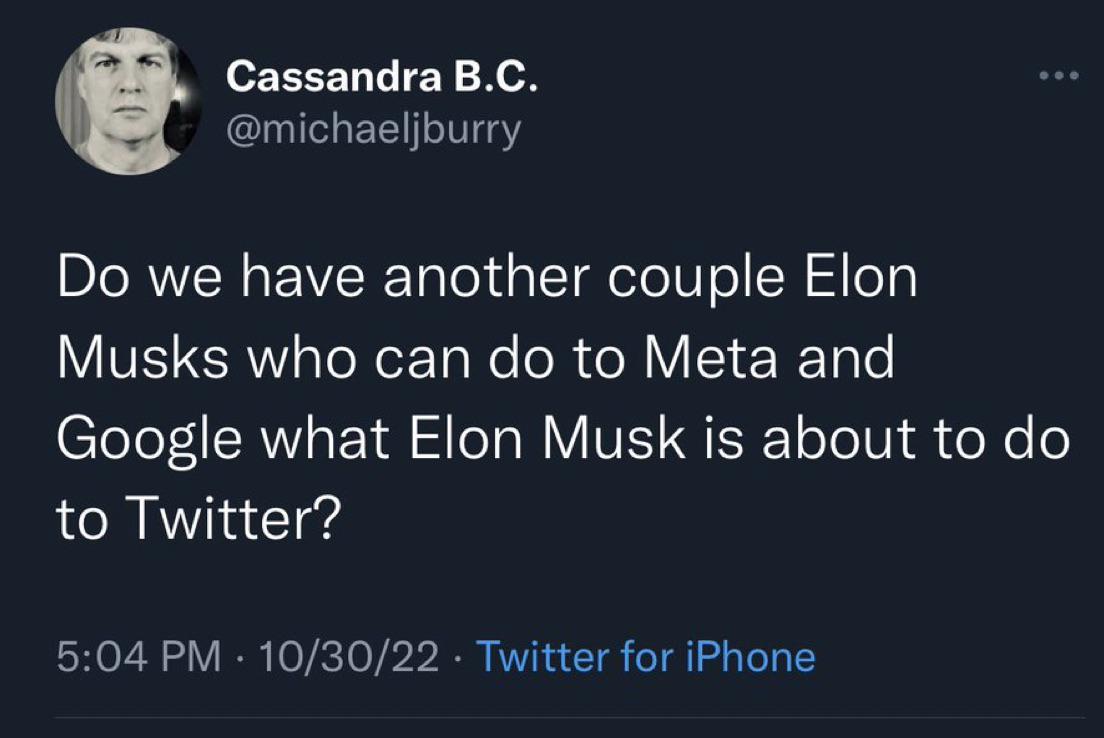The height and width of the screenshot is (738, 1104).
Task: Click the 5:04 PM timestamp
Action: [139, 657]
